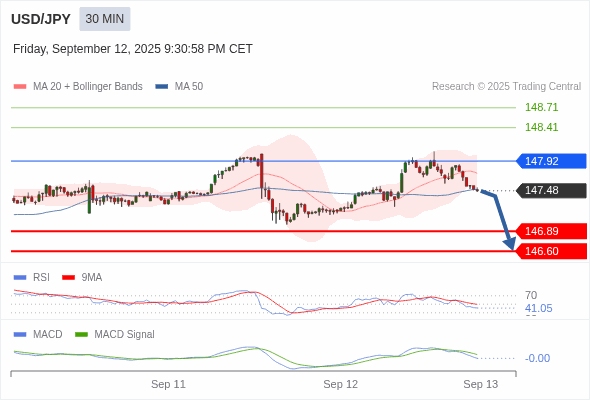Viewport: 590px width, 400px height.
Task: Click the MACD legend blue swatch
Action: tap(20, 335)
